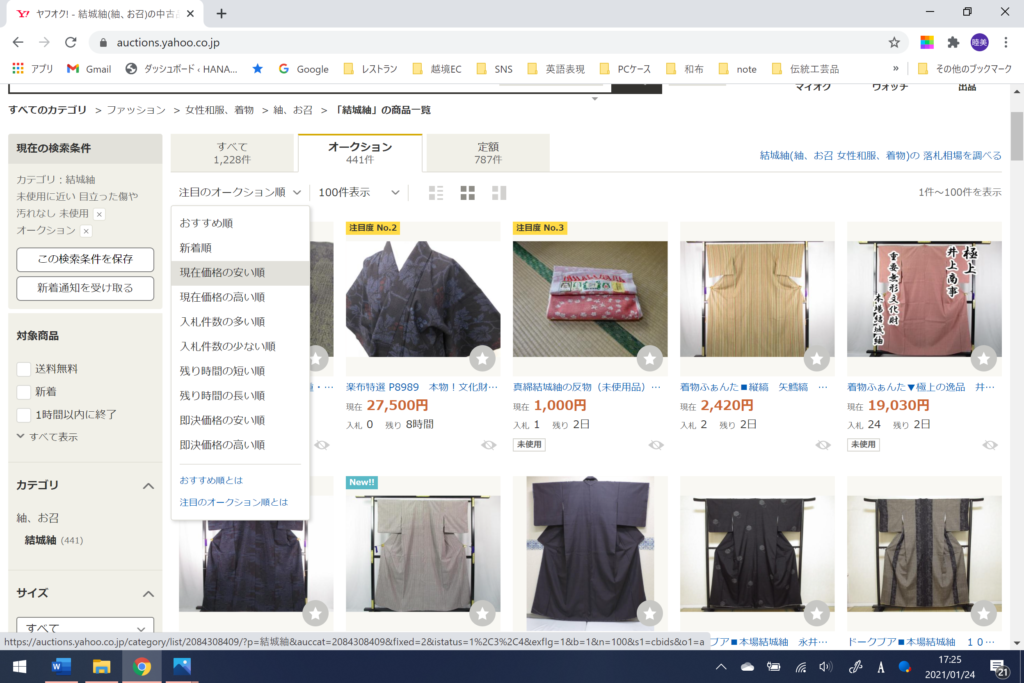Star the 1,000円 fabric roll item
Screen dimensions: 1024x683
(x=650, y=358)
